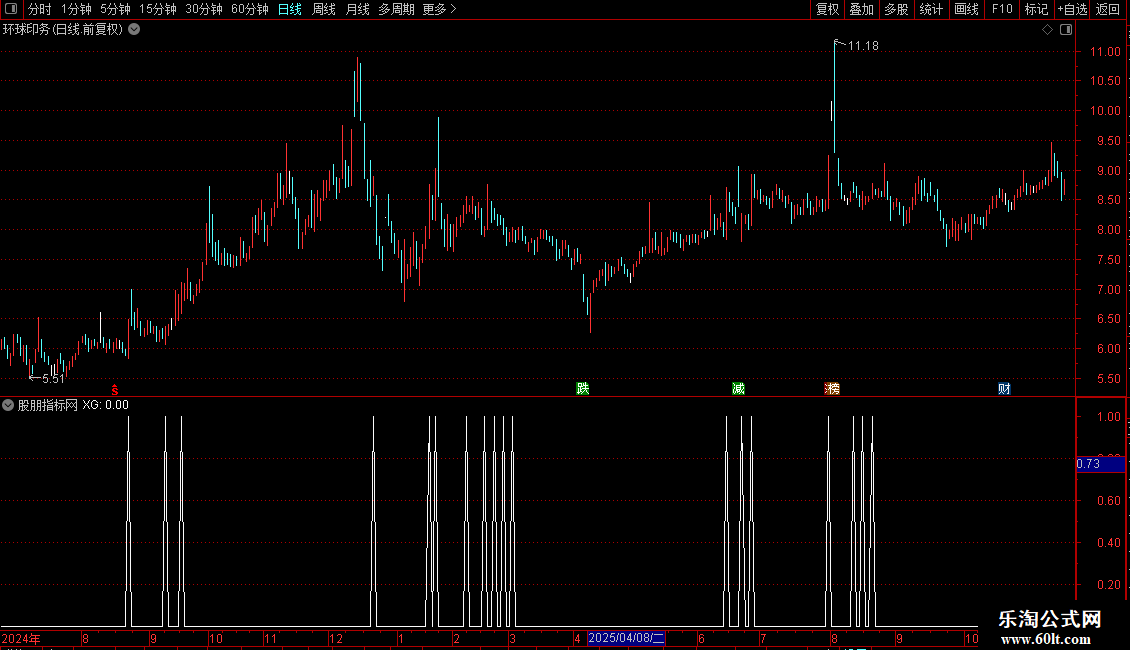Click the red S marker on chart
This screenshot has width=1130, height=650.
pyautogui.click(x=115, y=389)
